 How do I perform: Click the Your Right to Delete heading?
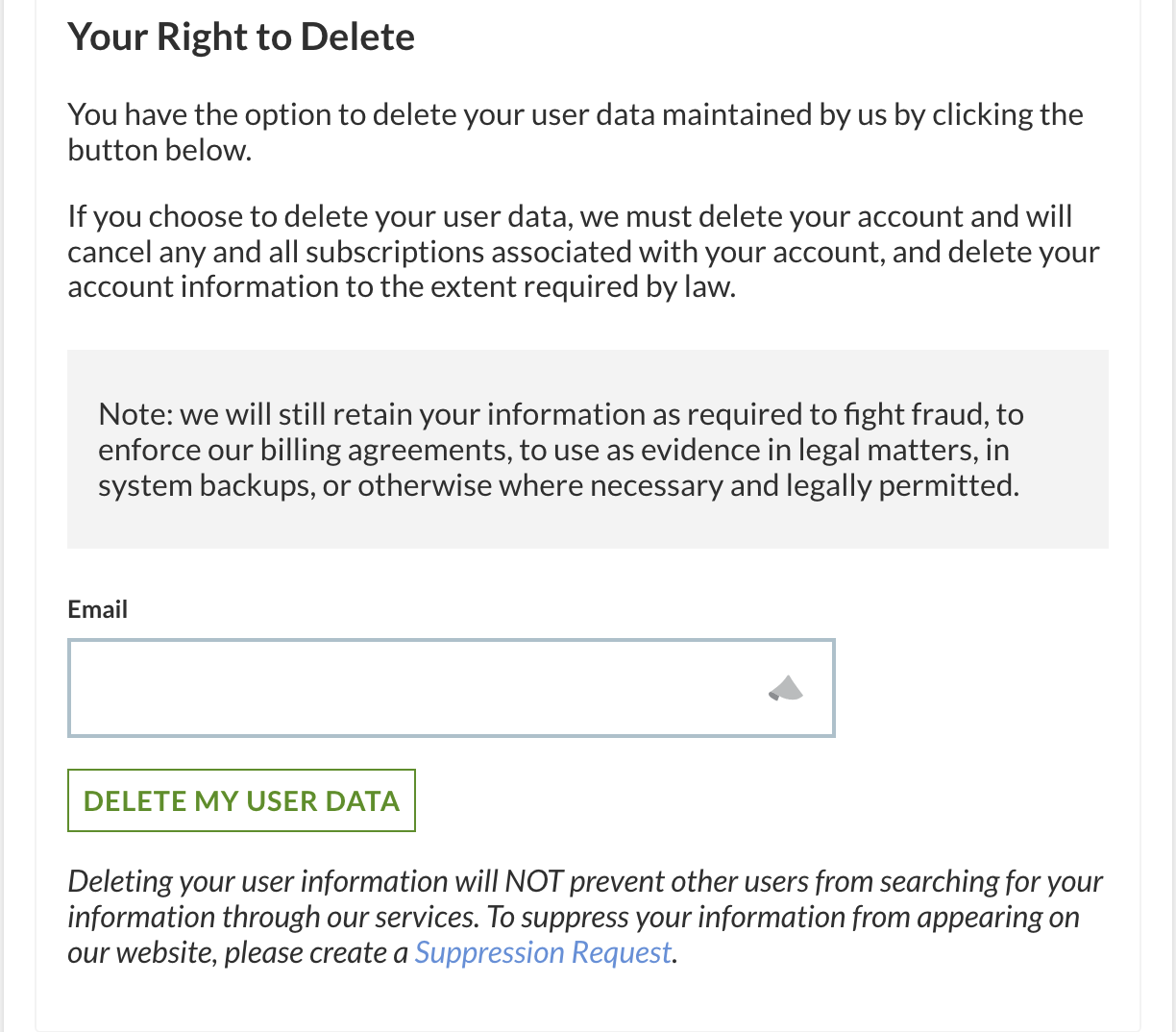241,37
